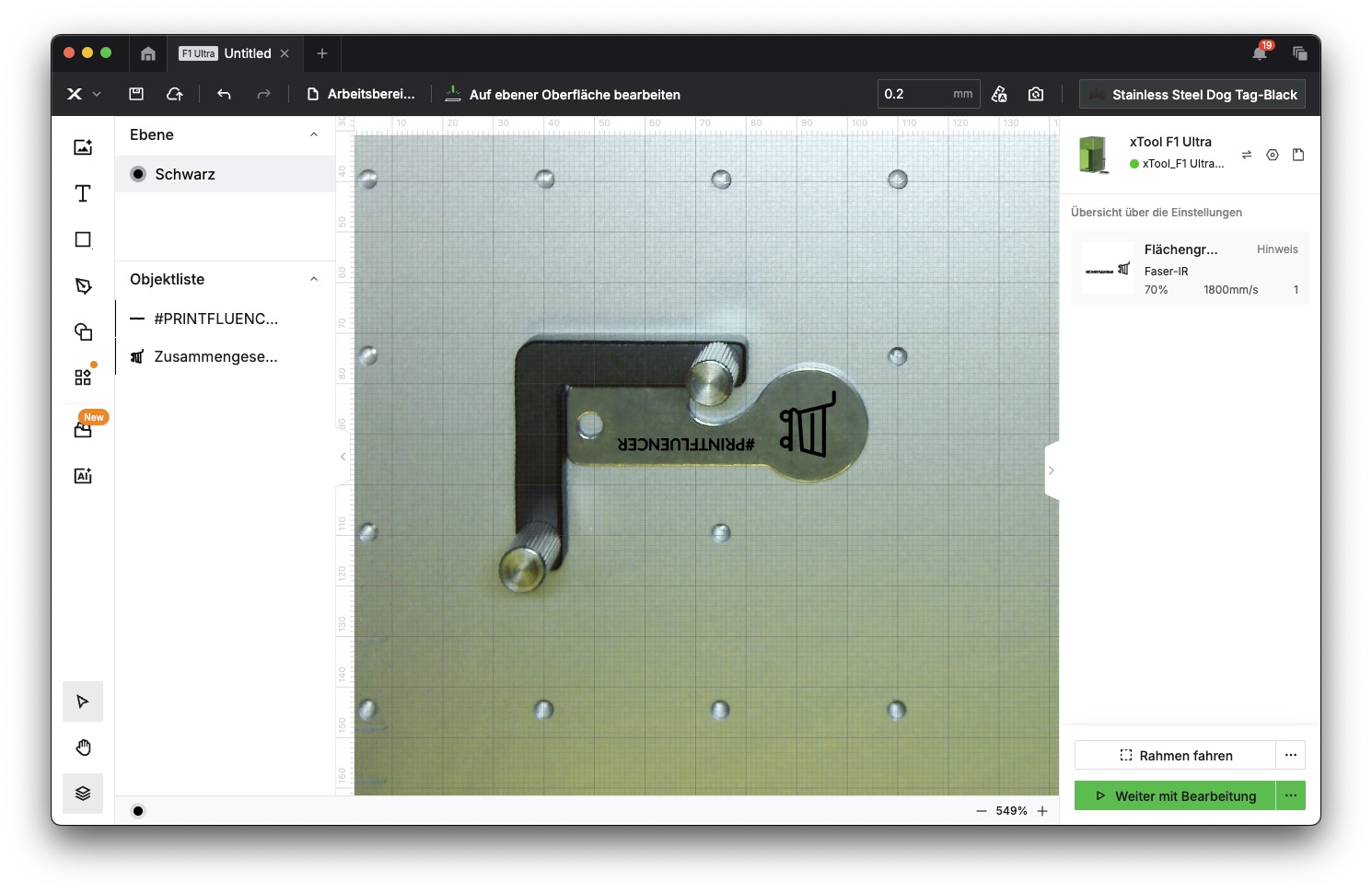
Task: Select the pen vector tool
Action: (x=83, y=285)
